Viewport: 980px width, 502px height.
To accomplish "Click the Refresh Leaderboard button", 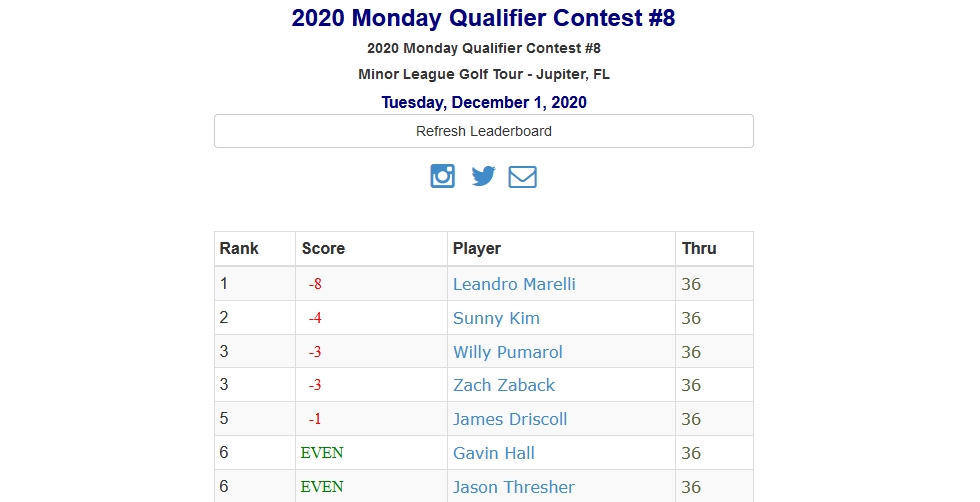I will pos(484,131).
